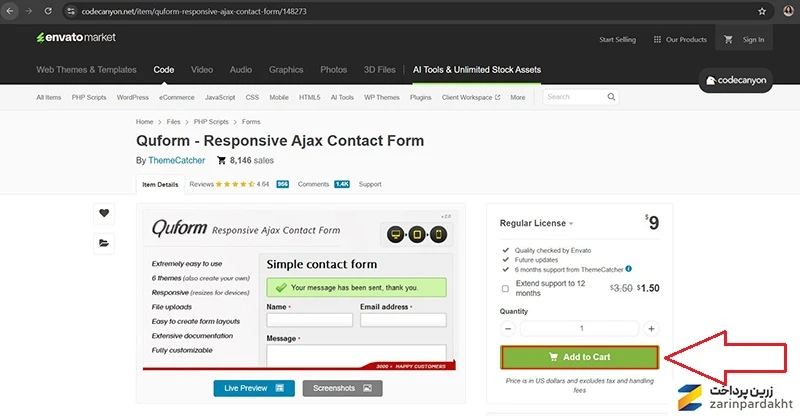Select the JavaScript category

pyautogui.click(x=220, y=97)
